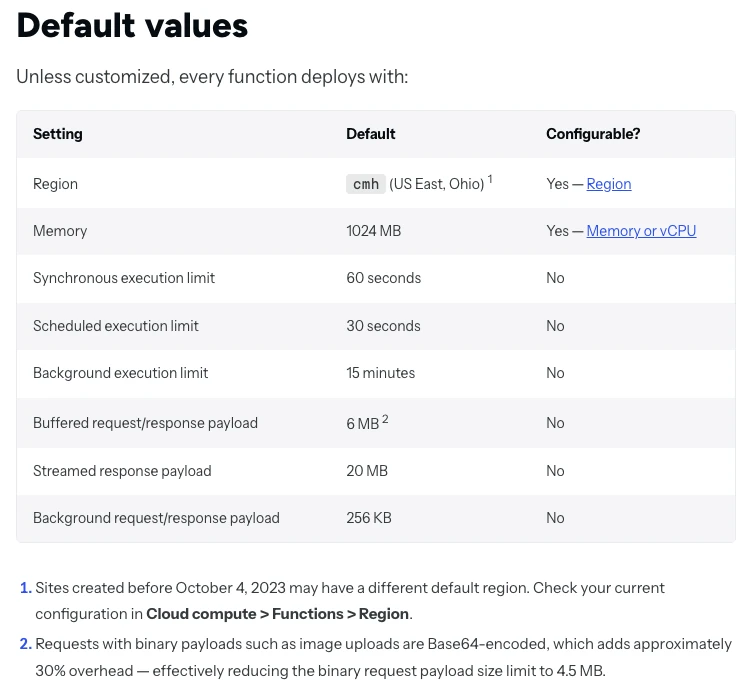
Task: Click the 'Configurable?' column header
Action: [x=593, y=134]
